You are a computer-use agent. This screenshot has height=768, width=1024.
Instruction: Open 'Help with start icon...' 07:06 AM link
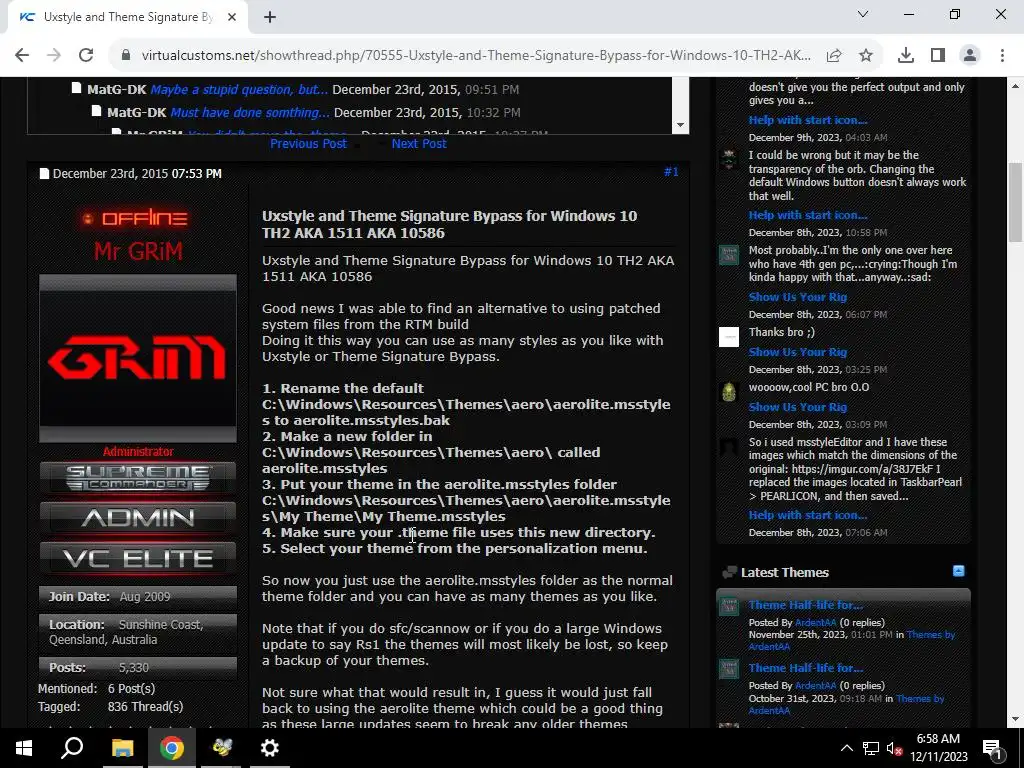tap(808, 515)
